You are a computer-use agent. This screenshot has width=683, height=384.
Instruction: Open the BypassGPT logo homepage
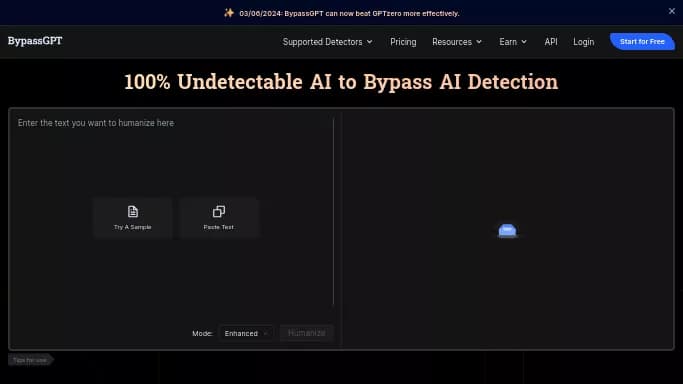(x=35, y=41)
